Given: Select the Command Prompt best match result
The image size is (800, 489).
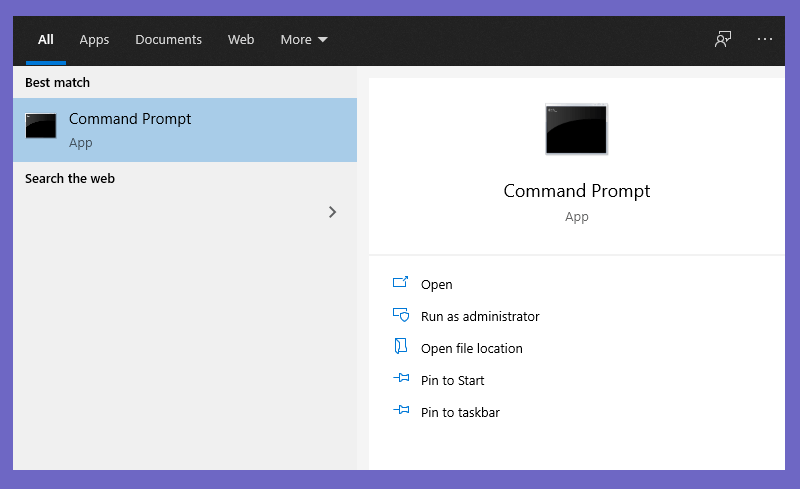Looking at the screenshot, I should pos(185,130).
